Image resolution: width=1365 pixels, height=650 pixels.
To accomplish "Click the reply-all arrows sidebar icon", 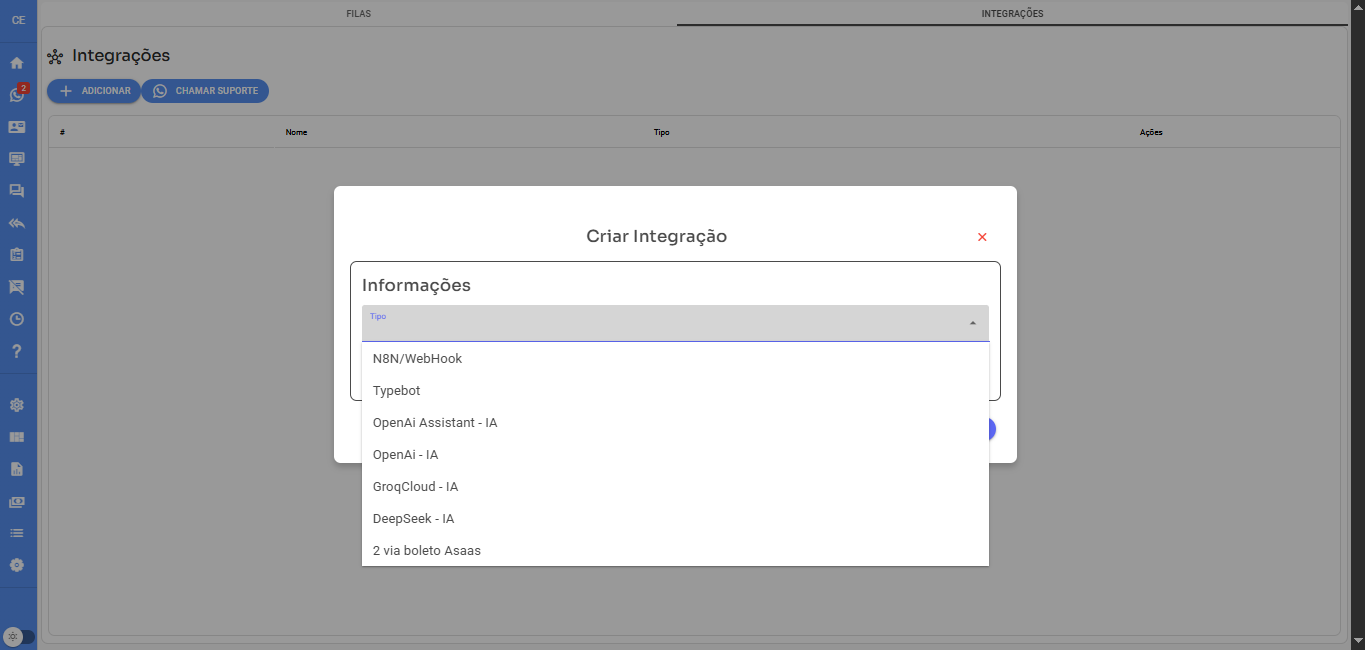I will click(x=17, y=223).
